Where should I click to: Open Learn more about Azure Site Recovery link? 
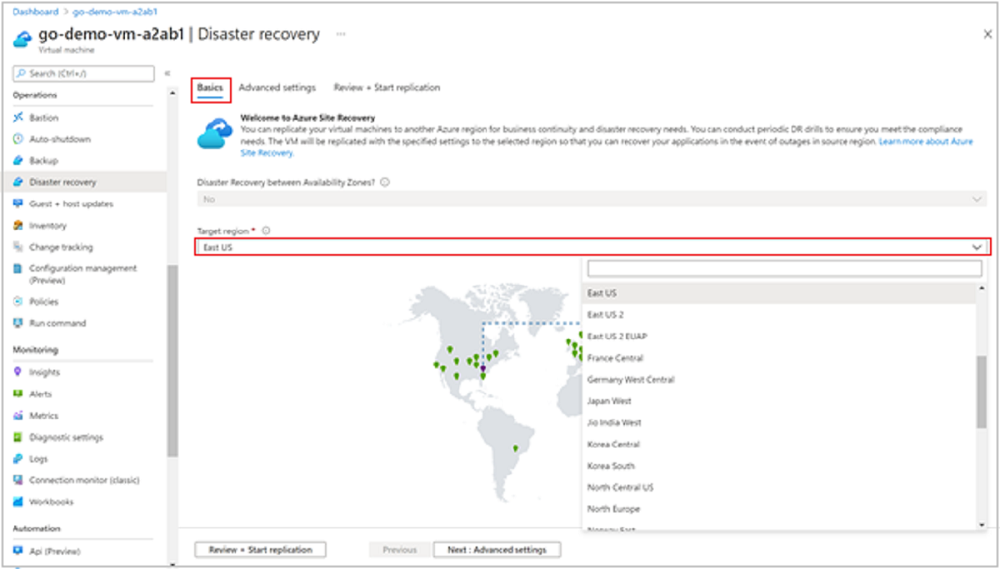(x=925, y=142)
